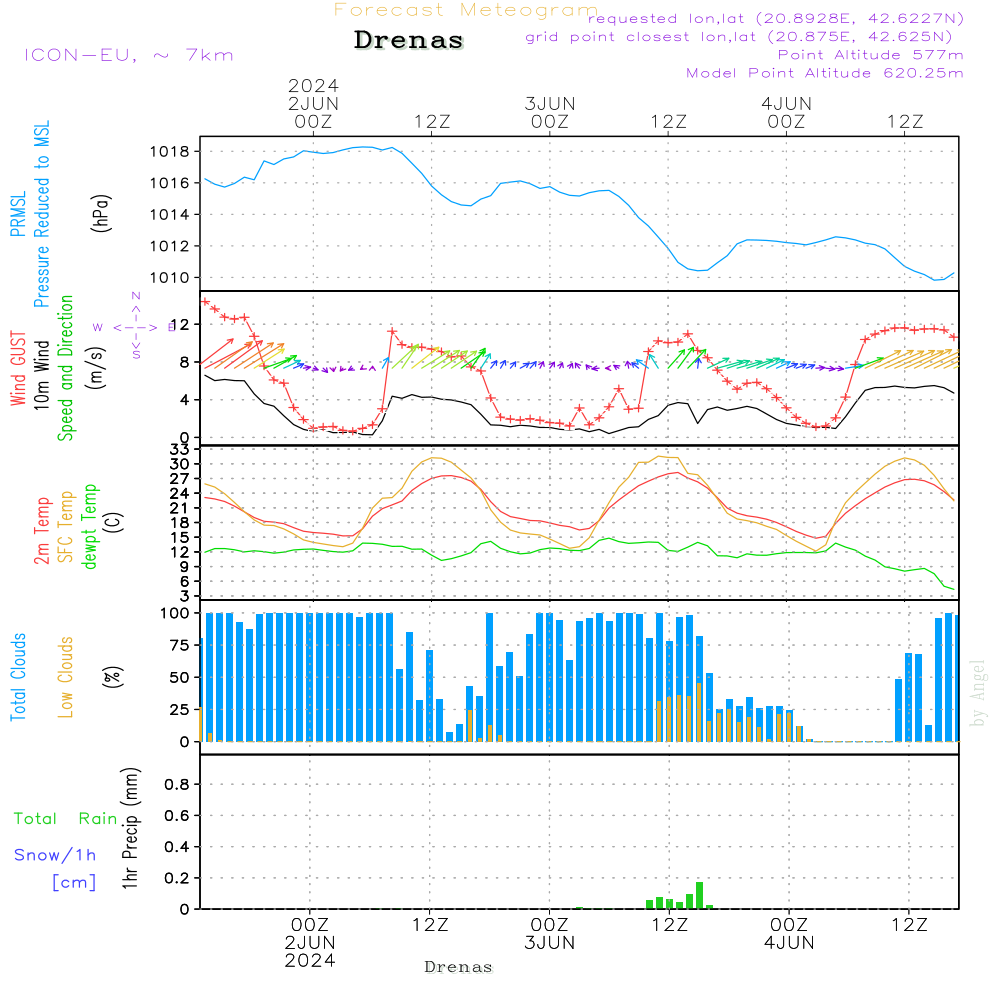1000x1000 pixels.
Task: Click the '4JUN 00Z' label above the chart
Action: pos(786,112)
